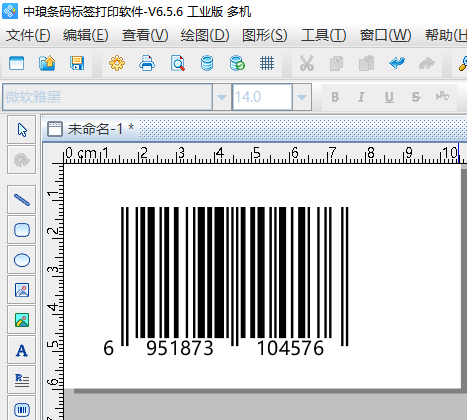Select the arrow pointer tool

tap(22, 130)
